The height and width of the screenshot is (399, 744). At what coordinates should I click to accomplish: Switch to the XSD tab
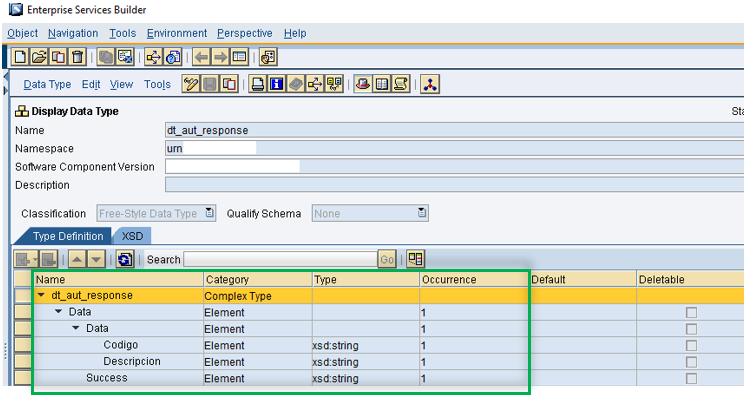click(x=132, y=236)
